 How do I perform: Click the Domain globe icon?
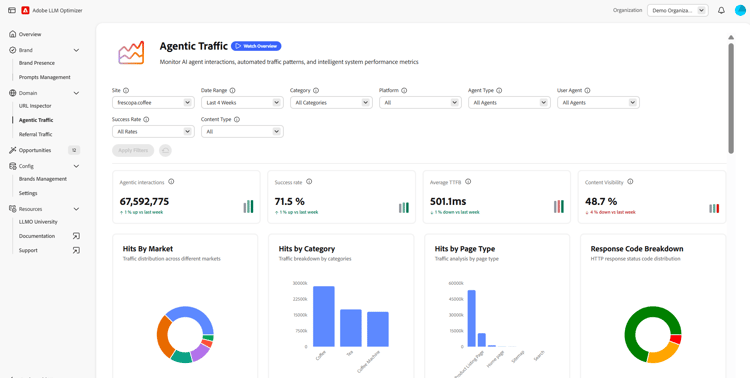(x=12, y=93)
